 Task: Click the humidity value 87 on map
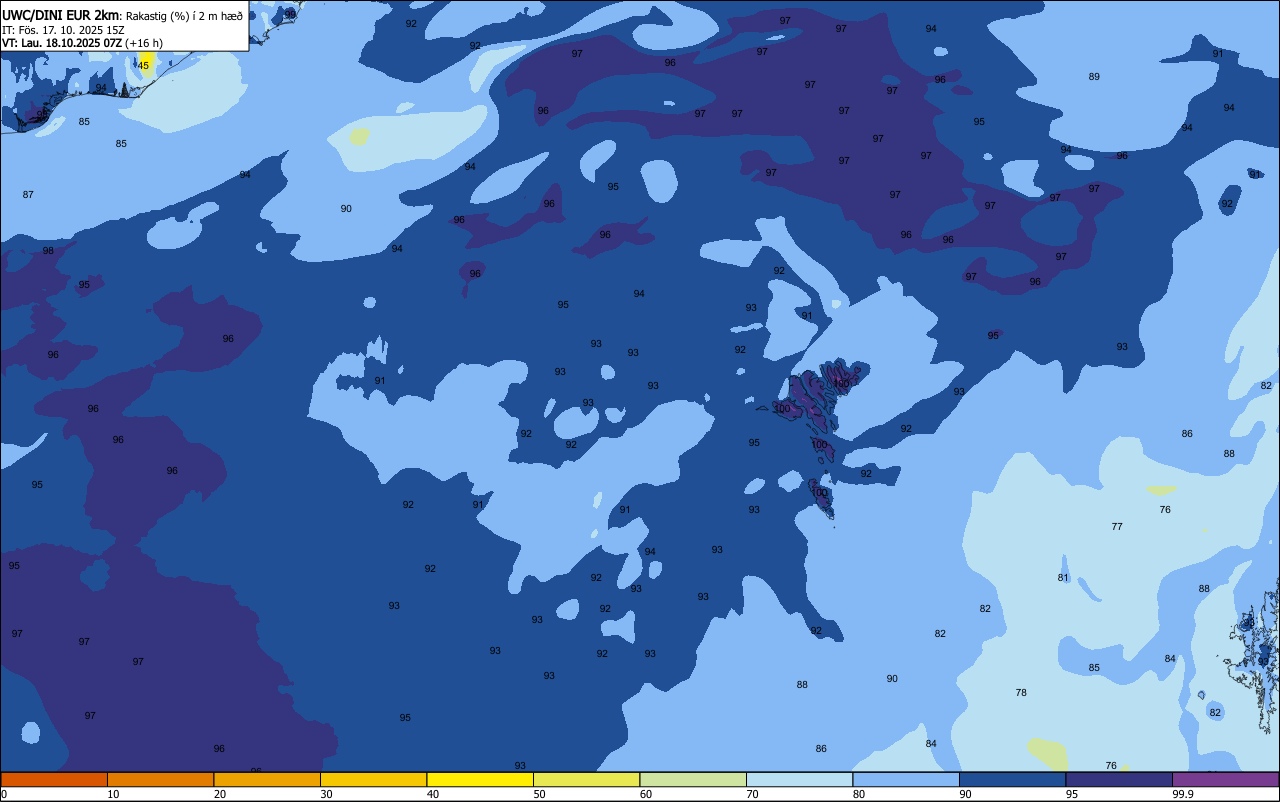[x=28, y=195]
